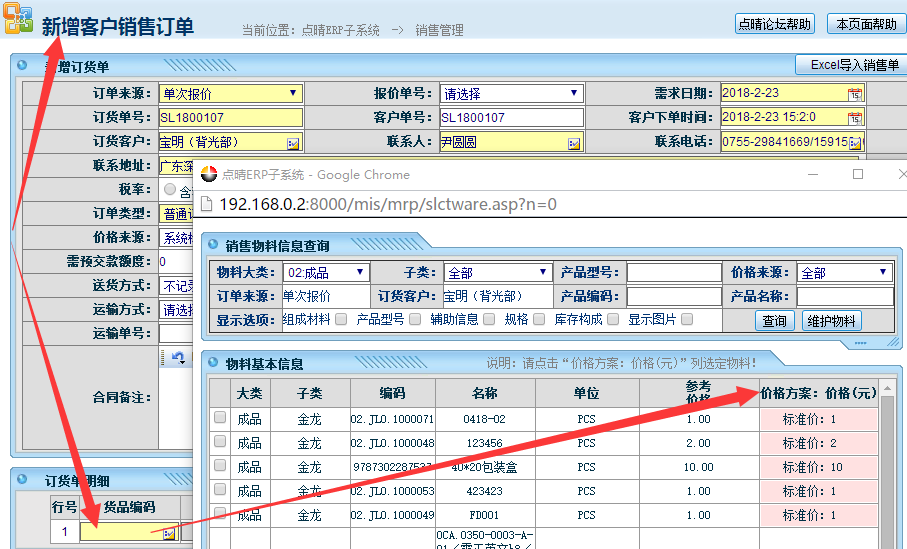This screenshot has width=907, height=549.
Task: Tick the 显示图片 checkbox
Action: click(686, 320)
